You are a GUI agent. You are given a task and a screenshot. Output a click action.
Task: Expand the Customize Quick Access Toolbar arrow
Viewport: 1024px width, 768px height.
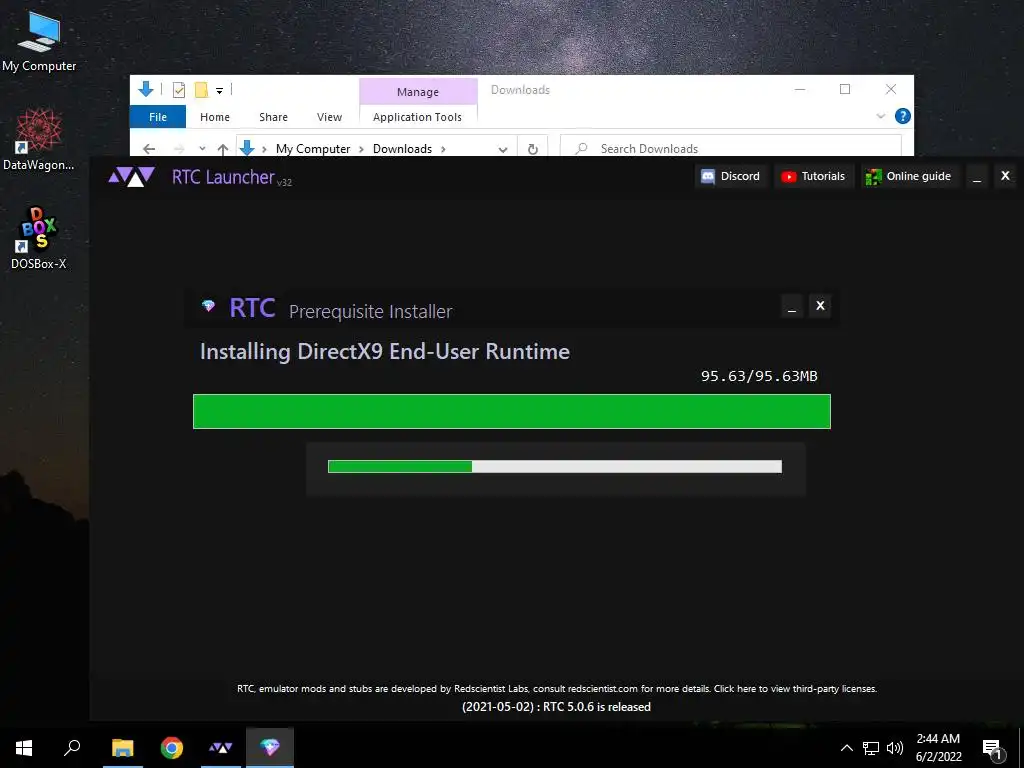pos(219,91)
